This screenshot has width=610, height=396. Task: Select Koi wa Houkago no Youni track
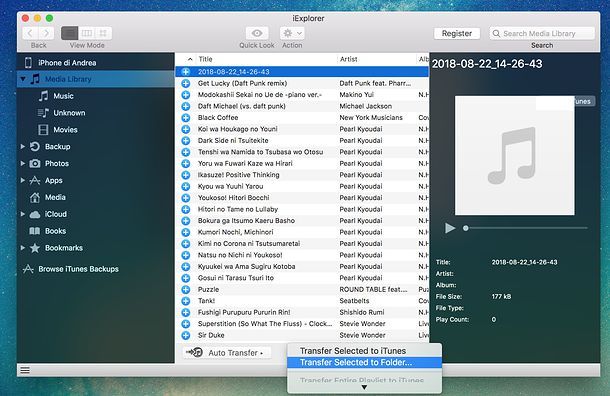coord(302,129)
